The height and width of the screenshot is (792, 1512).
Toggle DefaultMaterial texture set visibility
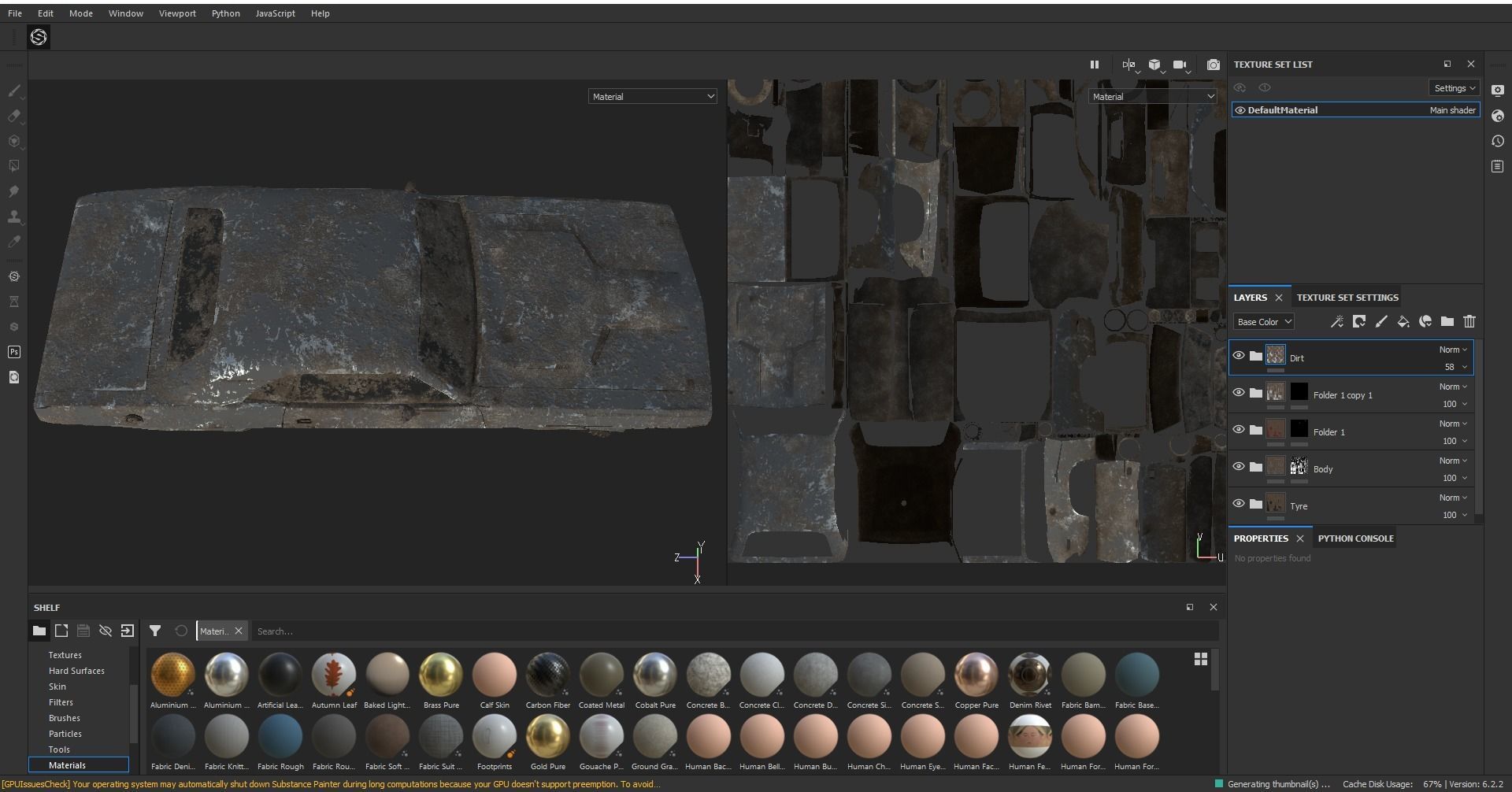(1240, 110)
